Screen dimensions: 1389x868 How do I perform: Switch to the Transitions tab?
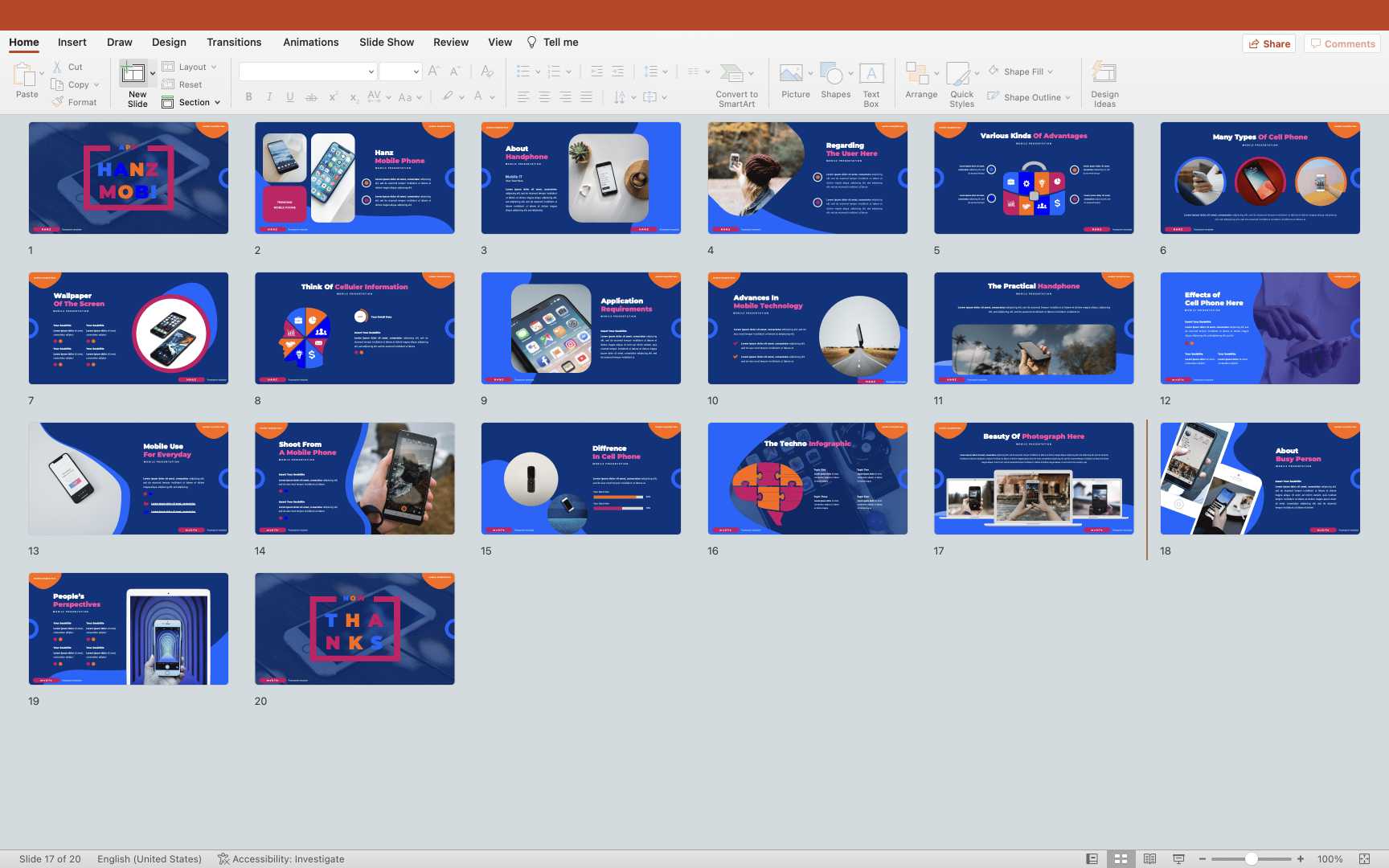tap(234, 43)
